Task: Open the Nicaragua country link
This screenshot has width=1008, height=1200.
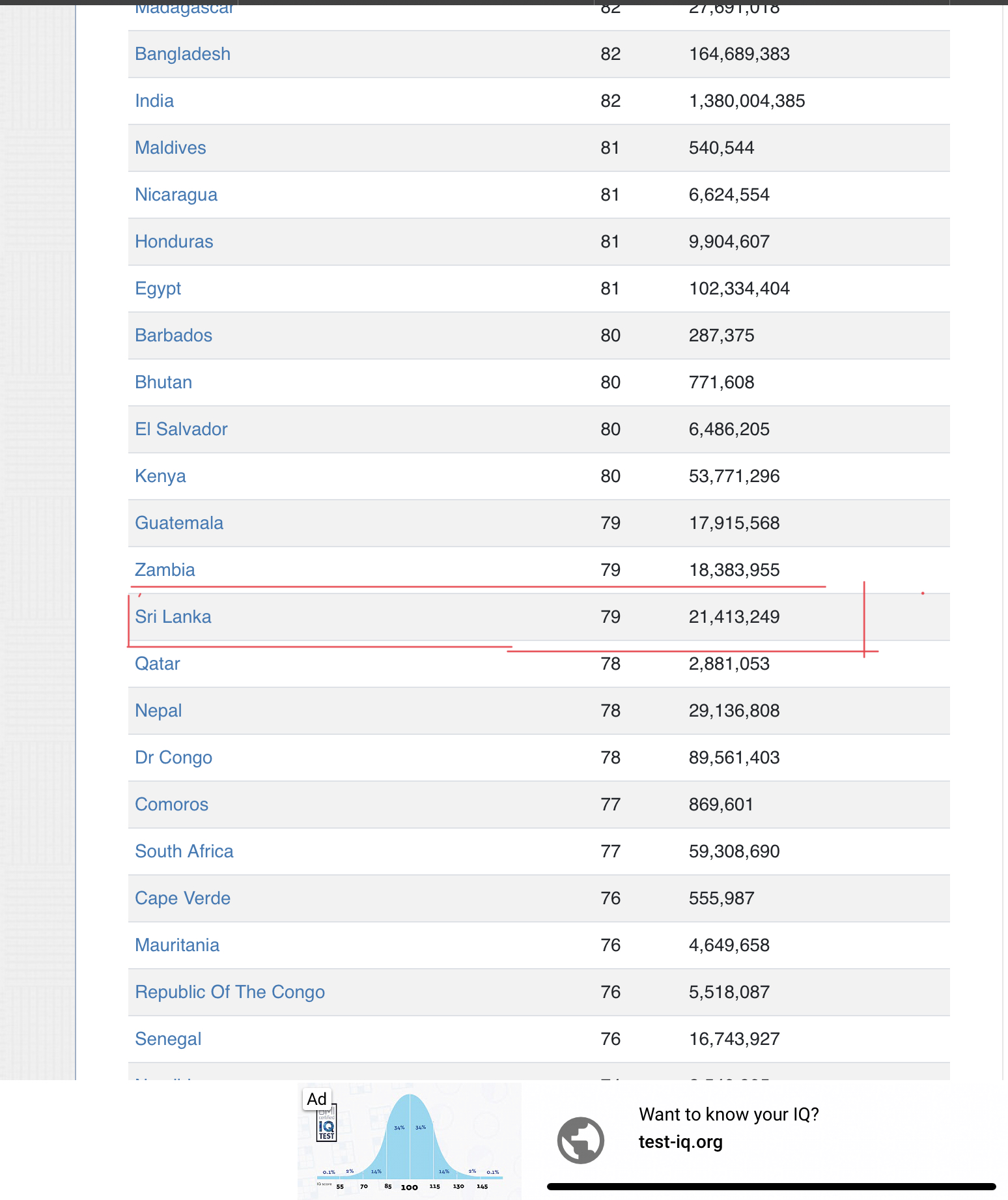Action: point(176,195)
